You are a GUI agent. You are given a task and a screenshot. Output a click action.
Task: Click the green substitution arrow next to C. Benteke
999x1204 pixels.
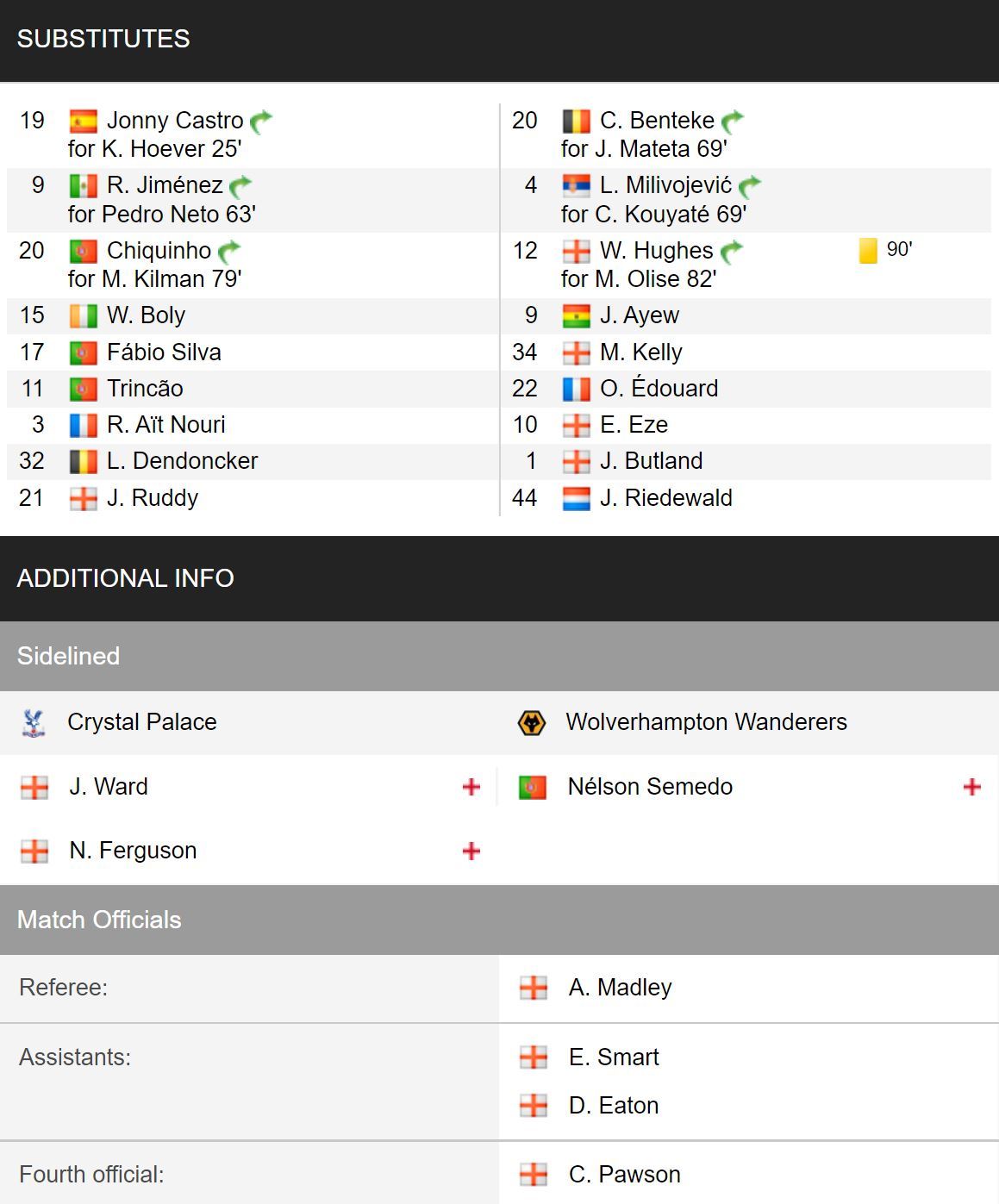[733, 121]
